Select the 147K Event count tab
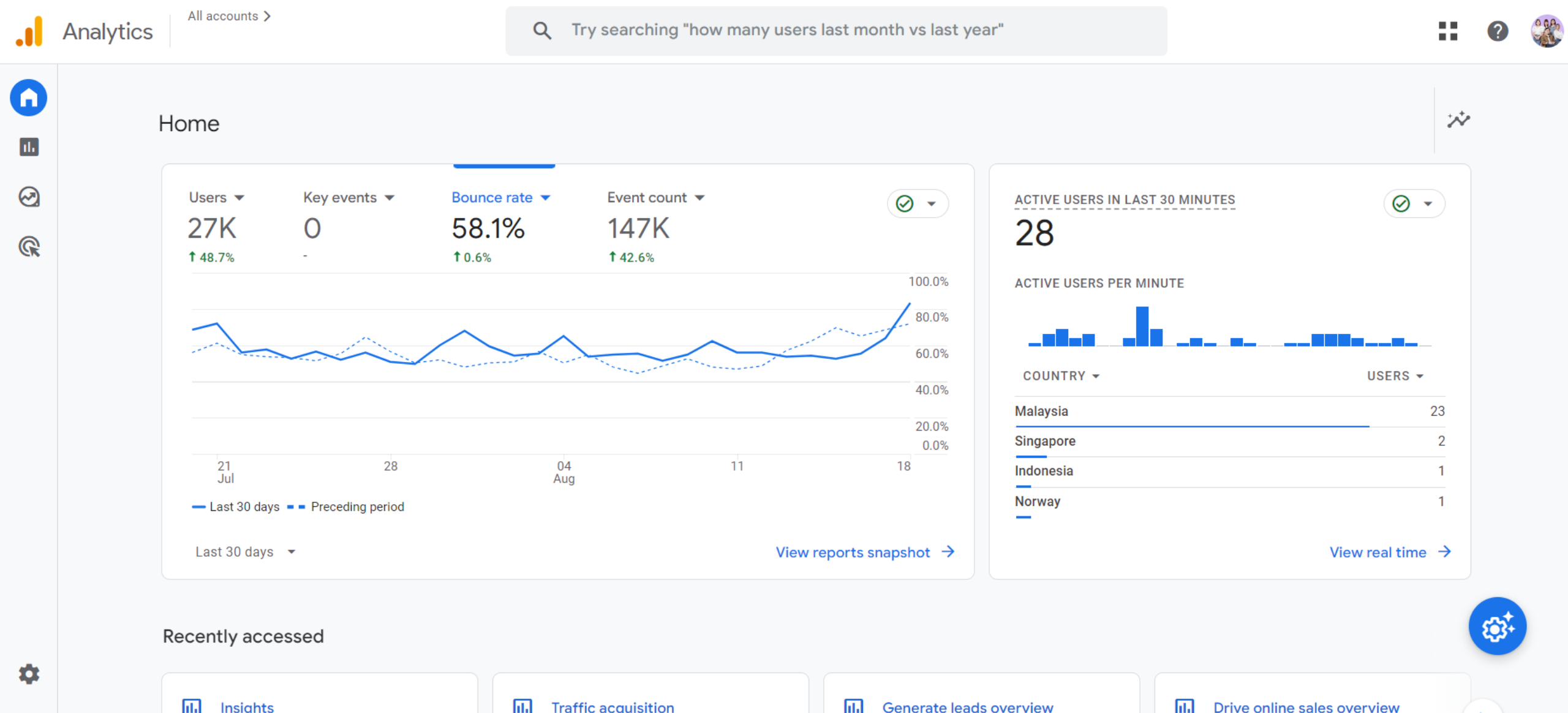The height and width of the screenshot is (713, 1568). point(656,227)
